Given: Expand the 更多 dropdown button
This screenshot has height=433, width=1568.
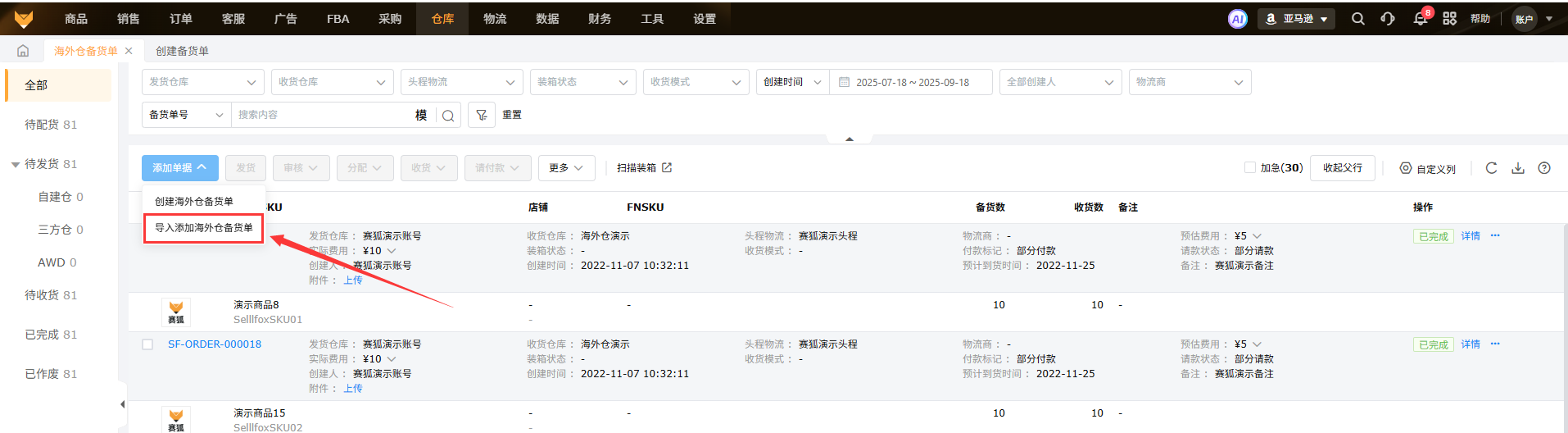Looking at the screenshot, I should click(566, 168).
